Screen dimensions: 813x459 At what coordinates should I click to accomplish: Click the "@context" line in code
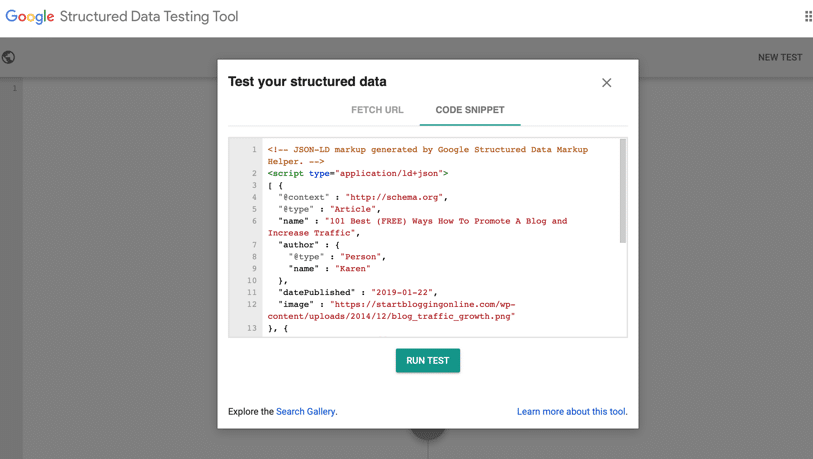pos(362,197)
